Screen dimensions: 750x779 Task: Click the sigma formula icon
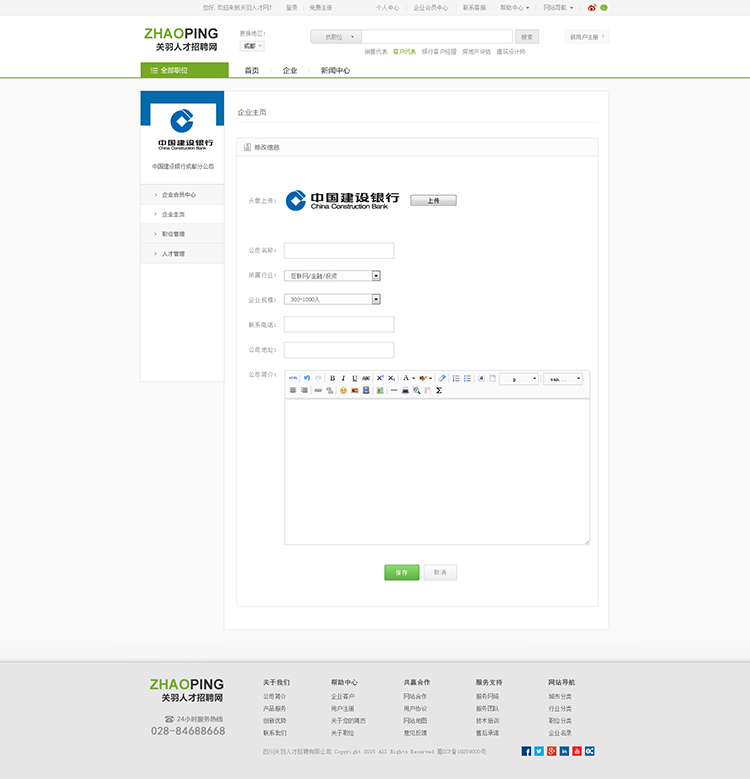439,390
